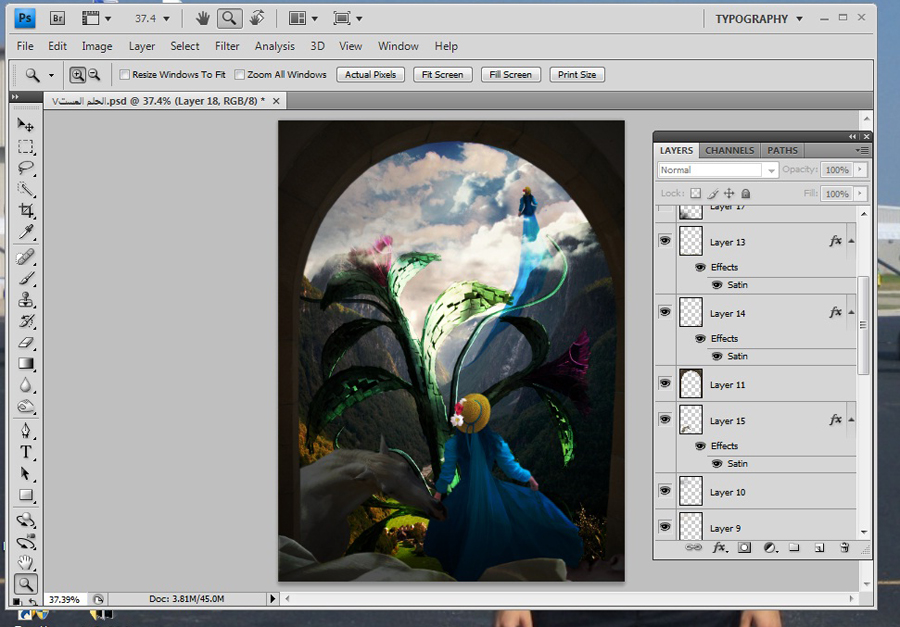Image resolution: width=900 pixels, height=627 pixels.
Task: Hide Layer 9 using its eye icon
Action: [665, 527]
